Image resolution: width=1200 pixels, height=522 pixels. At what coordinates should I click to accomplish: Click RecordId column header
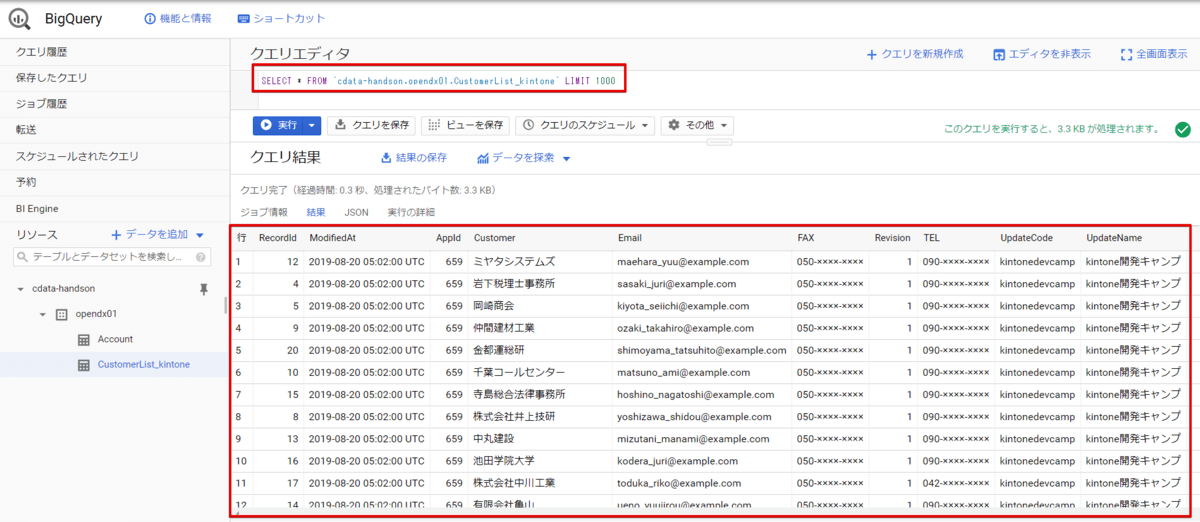click(278, 238)
